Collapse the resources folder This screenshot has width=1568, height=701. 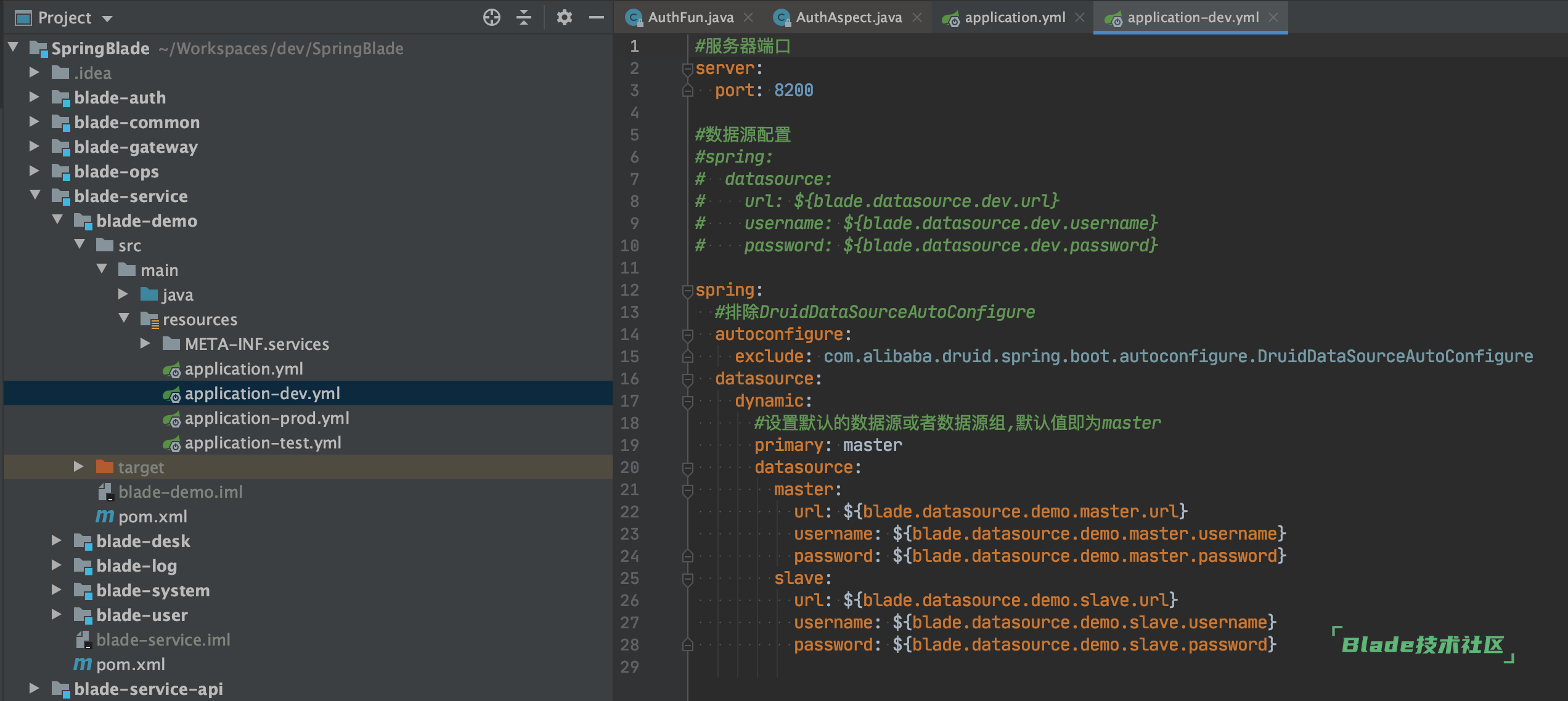tap(124, 318)
